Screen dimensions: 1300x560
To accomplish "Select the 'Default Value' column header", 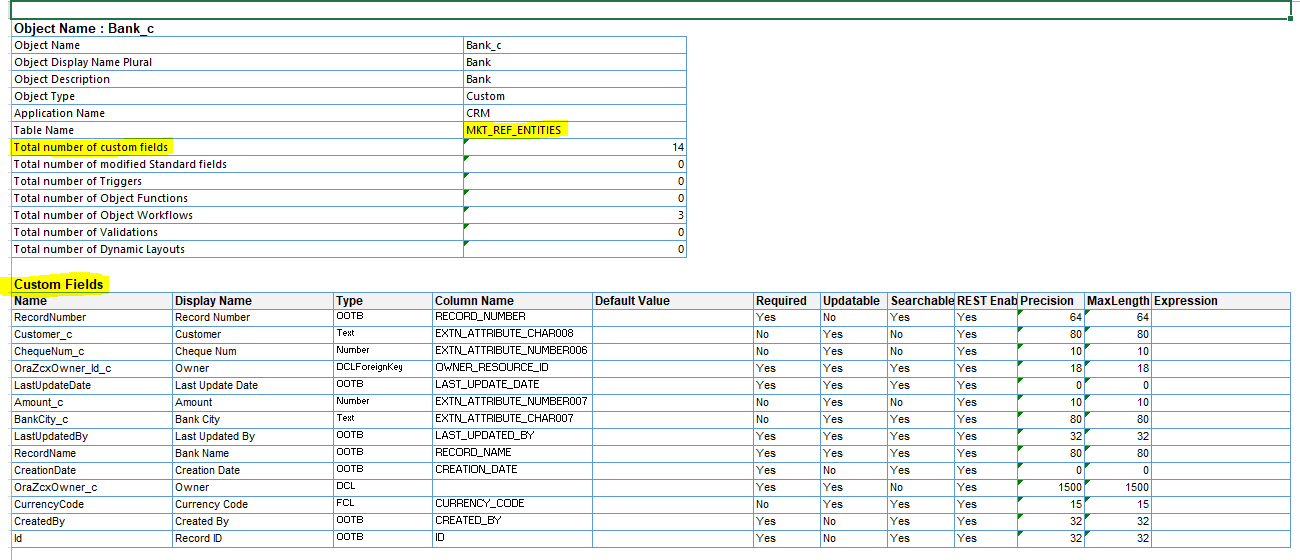I will coord(672,301).
